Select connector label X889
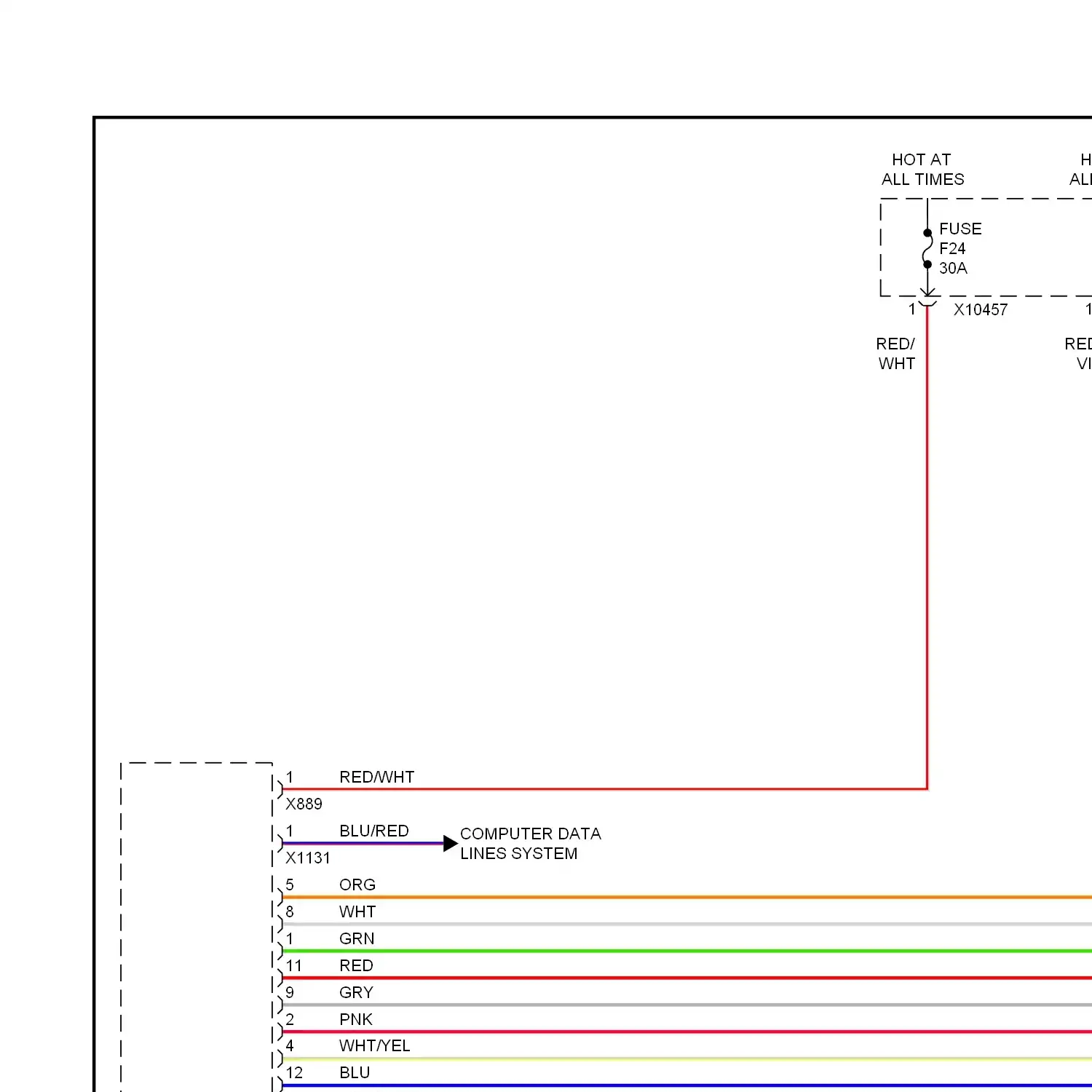 pyautogui.click(x=304, y=804)
